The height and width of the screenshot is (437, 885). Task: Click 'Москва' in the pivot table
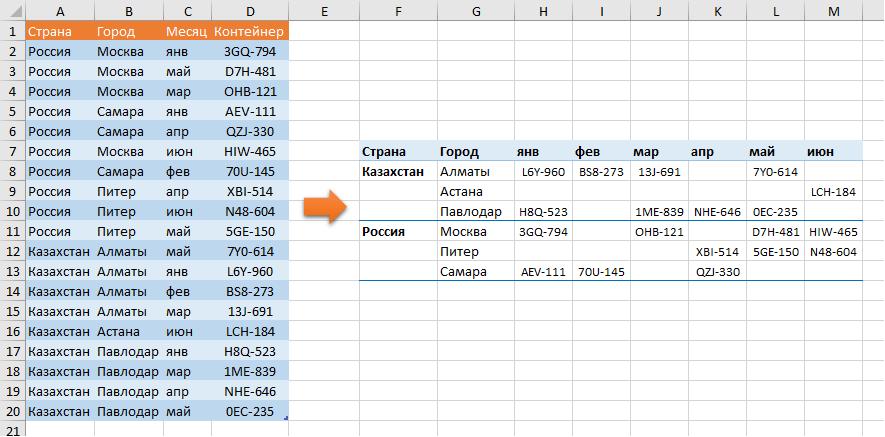pos(463,231)
